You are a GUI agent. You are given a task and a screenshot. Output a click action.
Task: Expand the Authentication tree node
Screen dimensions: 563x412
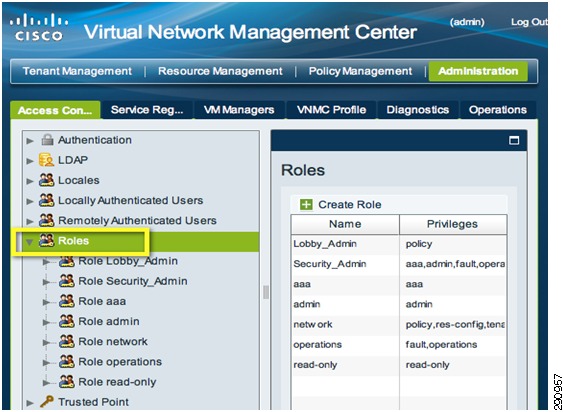tap(30, 140)
